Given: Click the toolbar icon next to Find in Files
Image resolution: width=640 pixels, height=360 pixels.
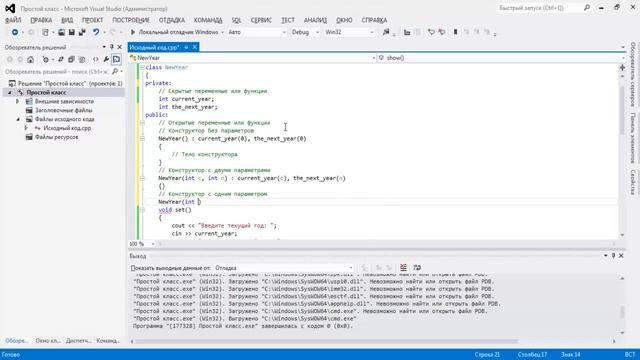Looking at the screenshot, I should coord(407,32).
